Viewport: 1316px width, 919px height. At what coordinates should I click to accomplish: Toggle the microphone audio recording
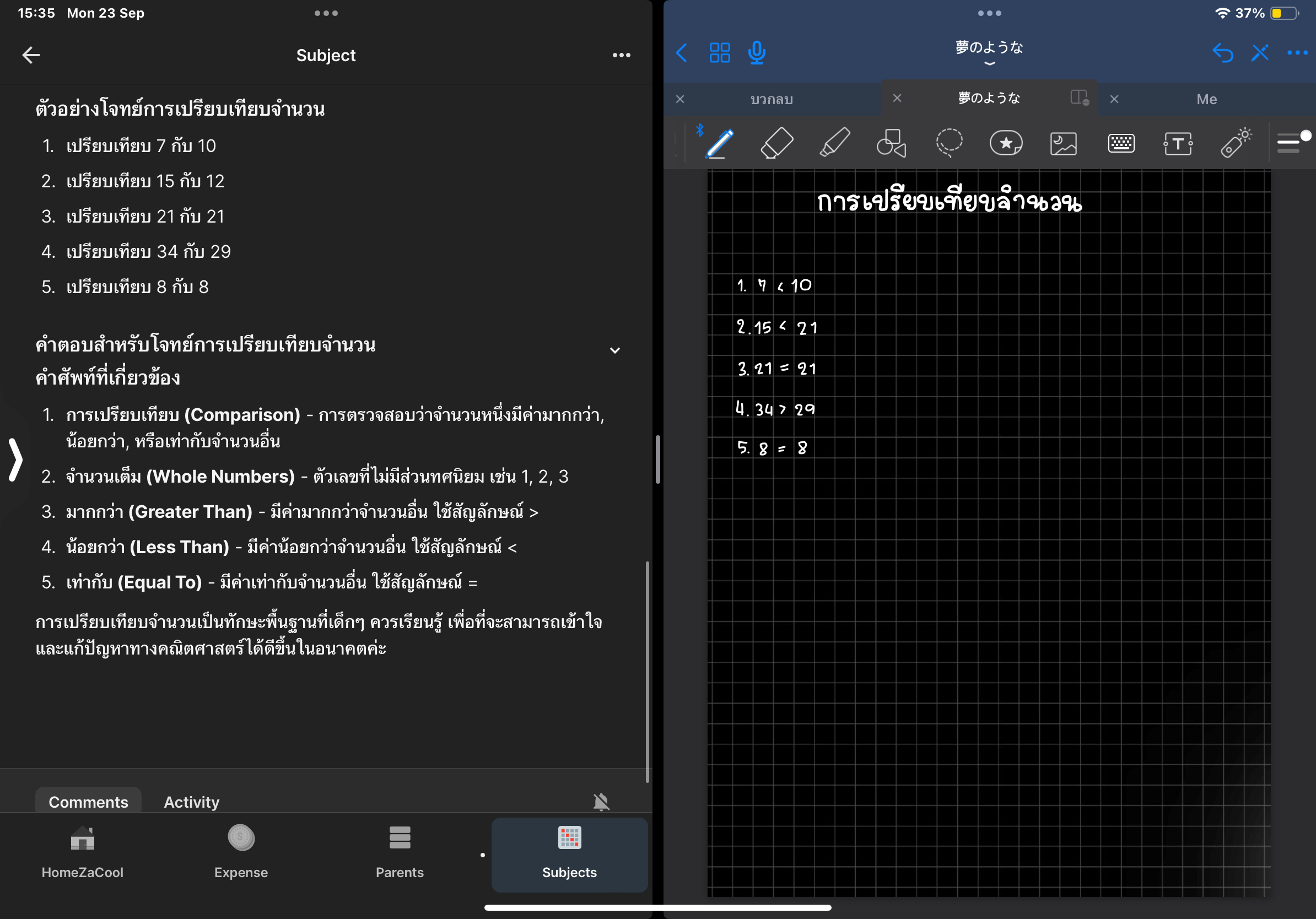pos(757,53)
